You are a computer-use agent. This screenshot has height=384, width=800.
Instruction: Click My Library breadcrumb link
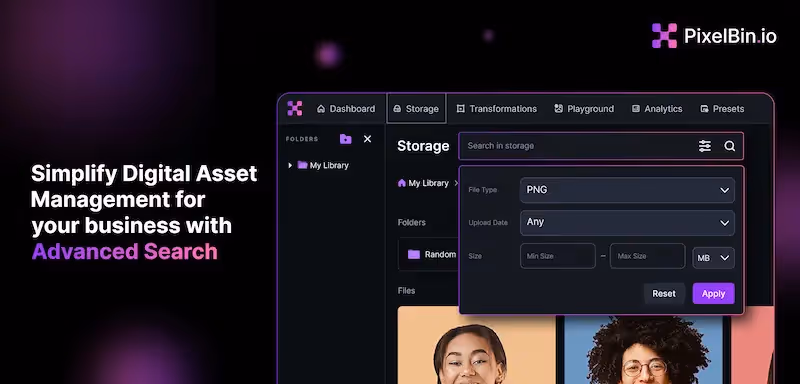tap(428, 183)
